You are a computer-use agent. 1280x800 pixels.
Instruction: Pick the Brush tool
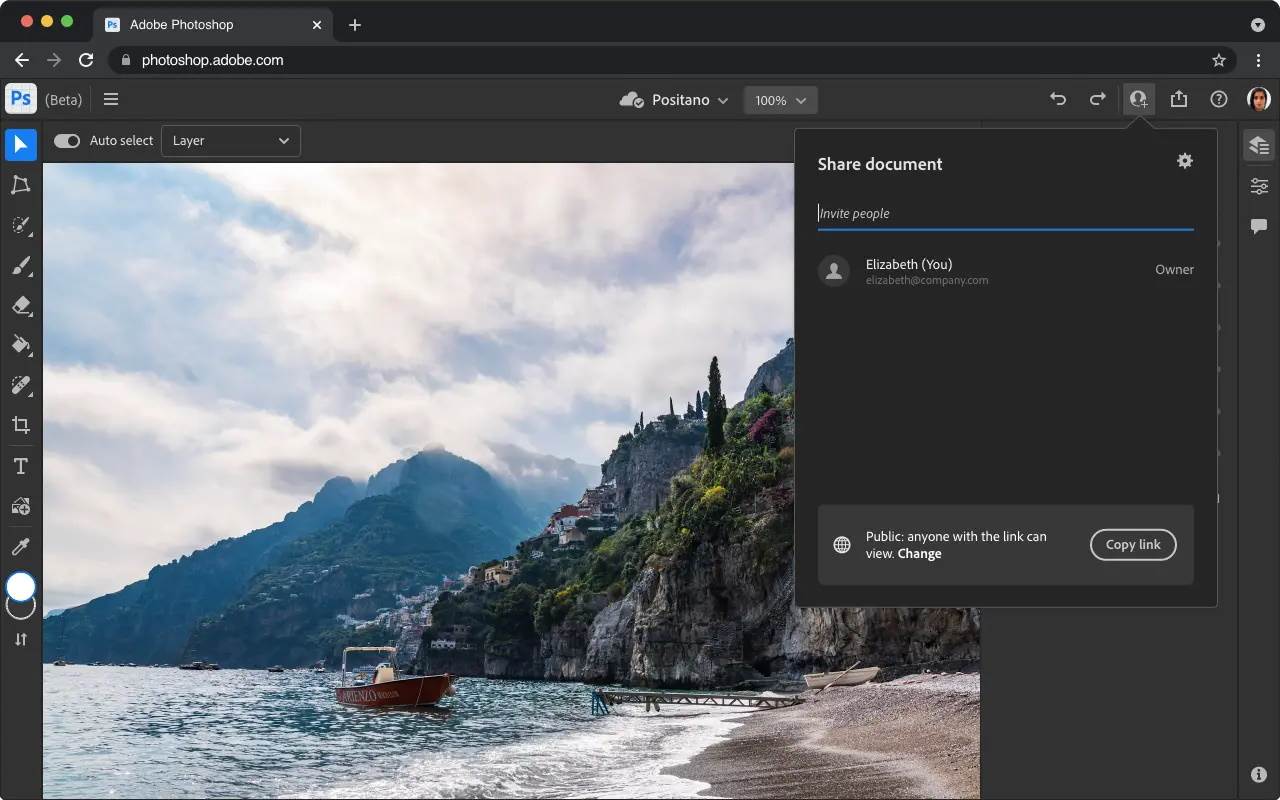pos(20,265)
